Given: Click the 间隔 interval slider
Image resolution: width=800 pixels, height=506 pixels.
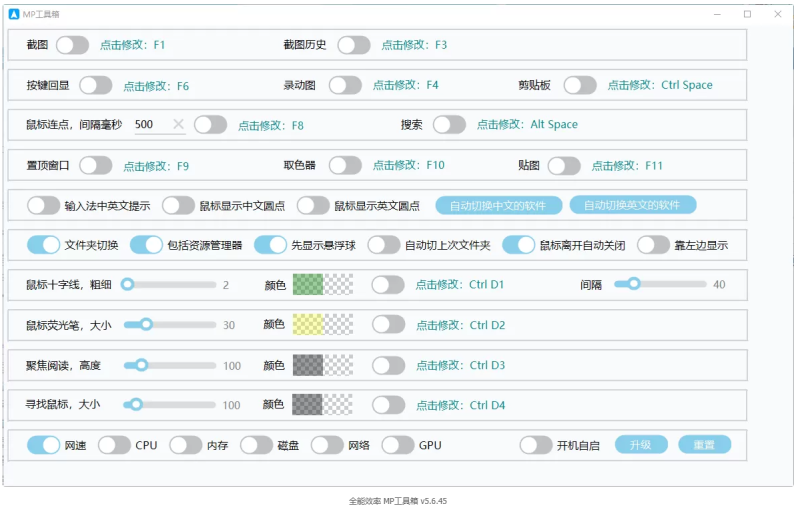Looking at the screenshot, I should pos(660,284).
